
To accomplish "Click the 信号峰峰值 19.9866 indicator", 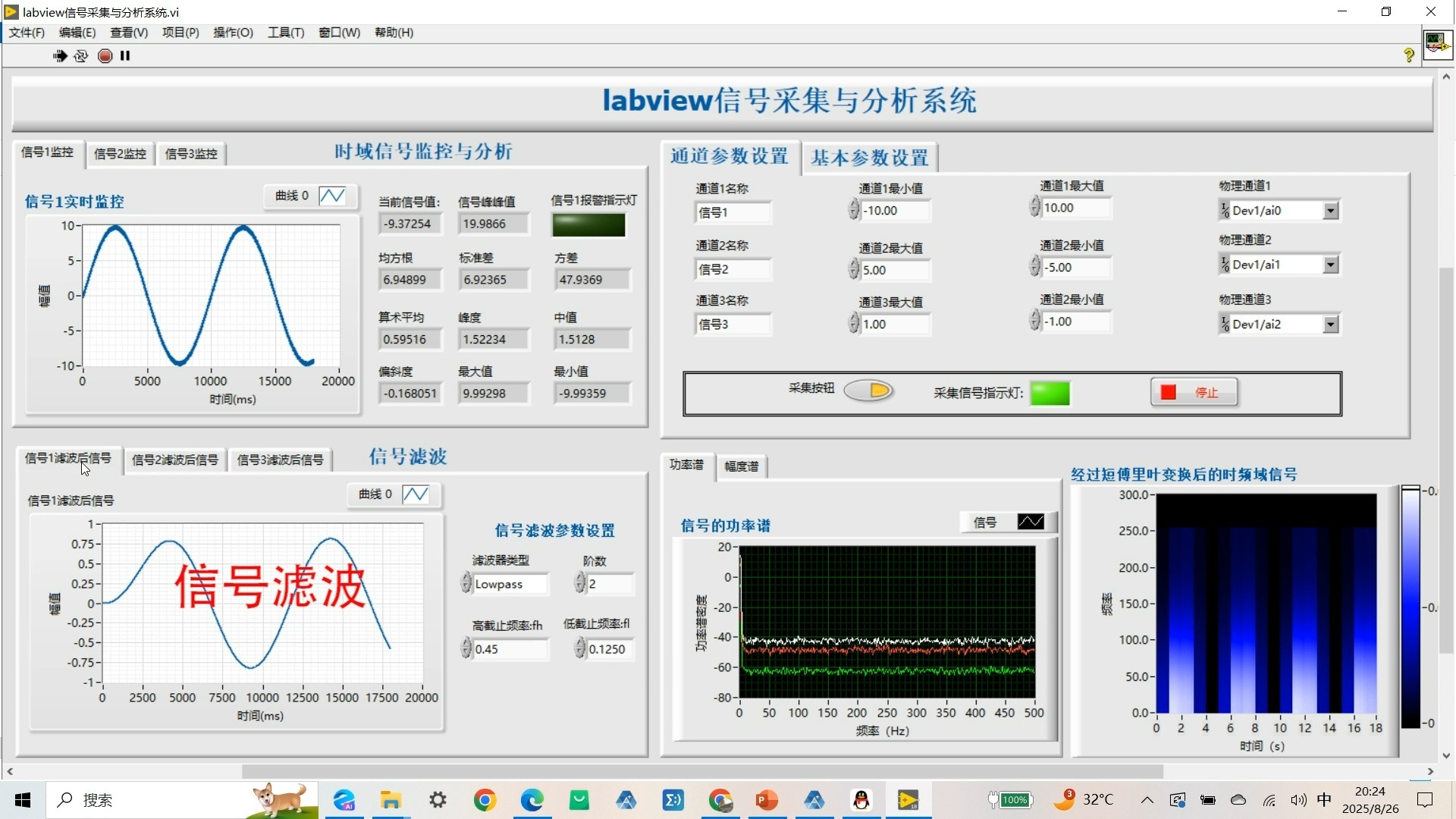I will click(x=493, y=224).
